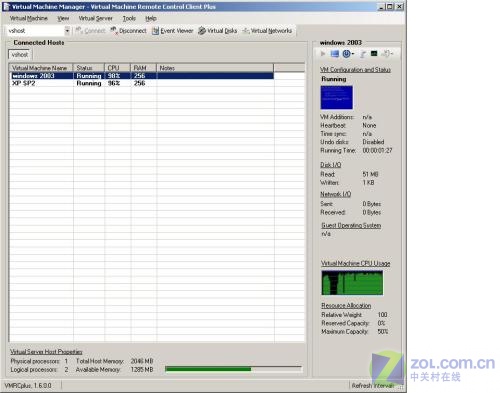Expand the vshost host dropdown

[67, 31]
